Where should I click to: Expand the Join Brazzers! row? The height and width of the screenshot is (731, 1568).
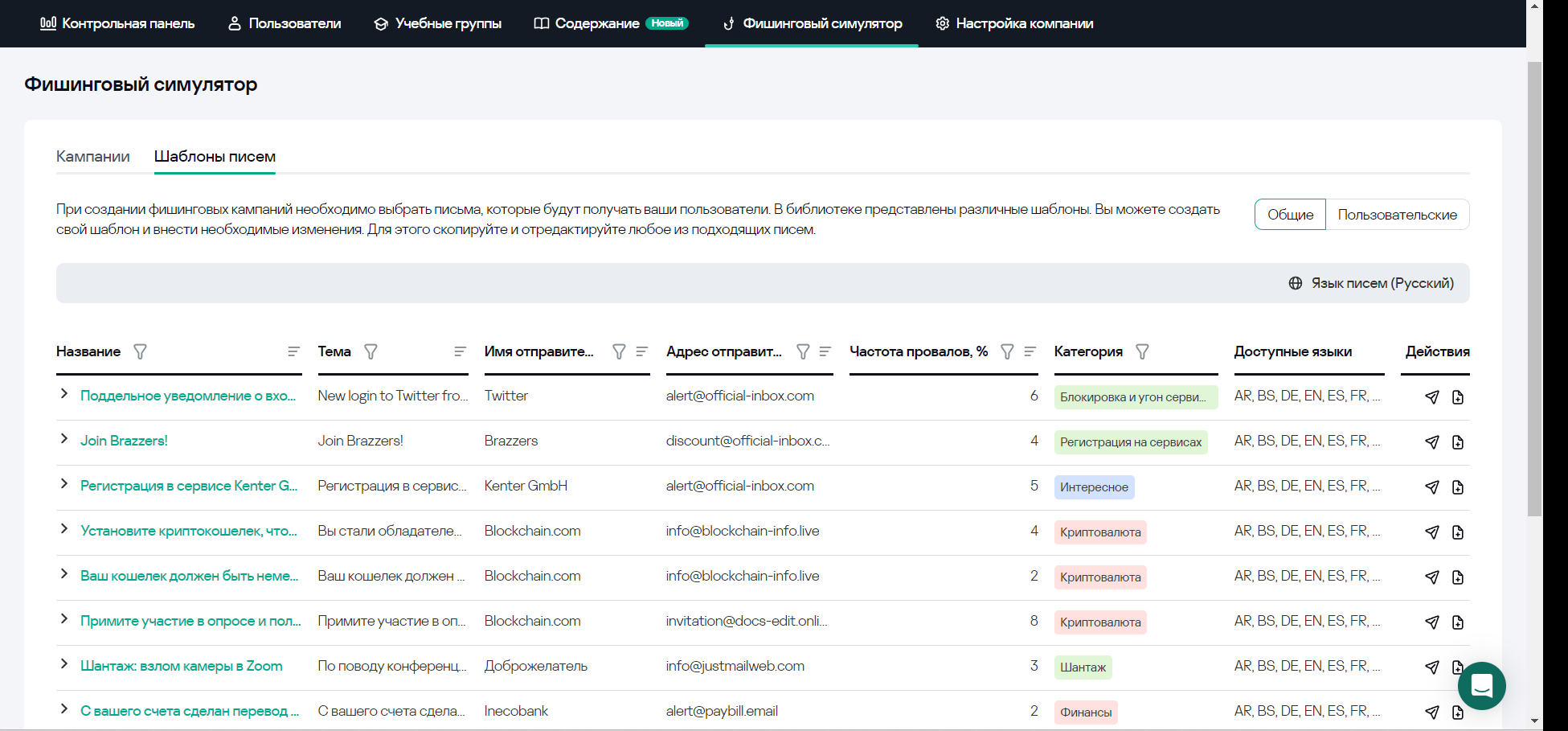[x=64, y=439]
